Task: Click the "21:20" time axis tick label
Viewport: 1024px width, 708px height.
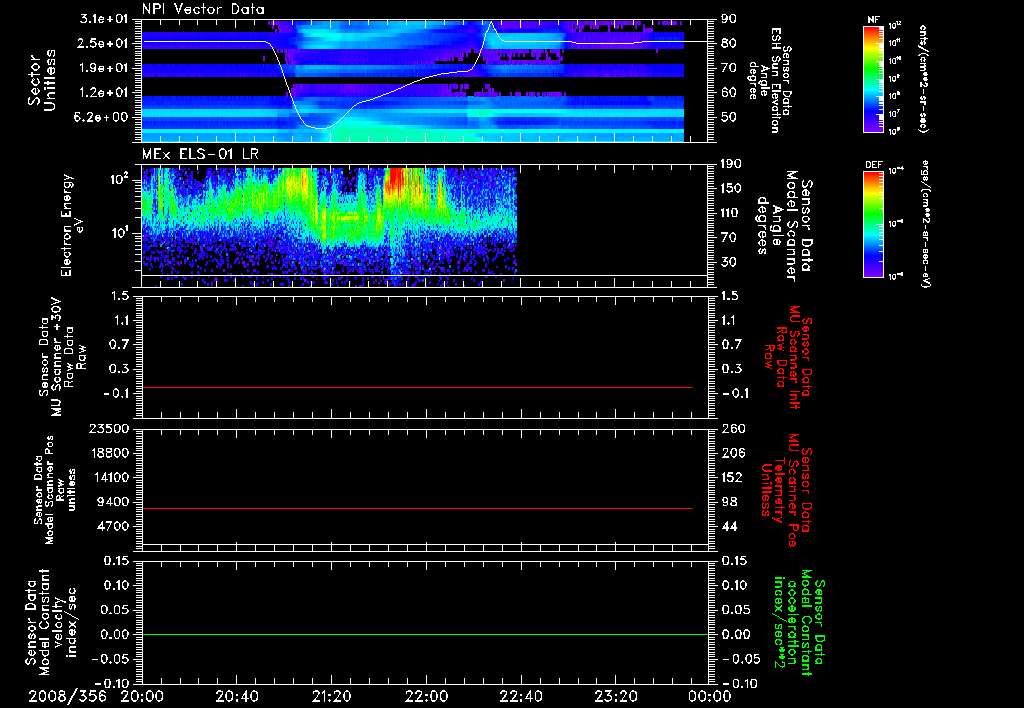Action: pyautogui.click(x=331, y=696)
